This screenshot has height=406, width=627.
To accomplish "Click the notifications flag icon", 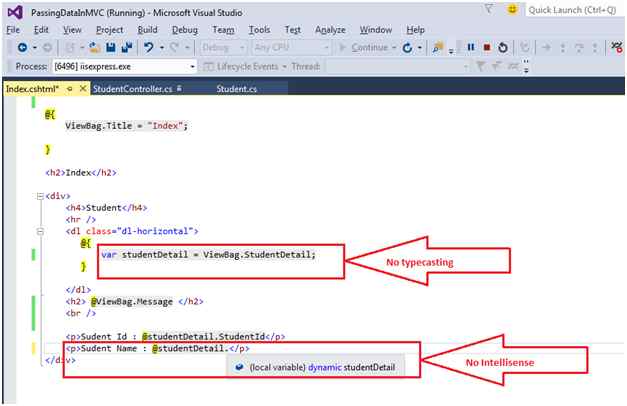I will click(489, 9).
